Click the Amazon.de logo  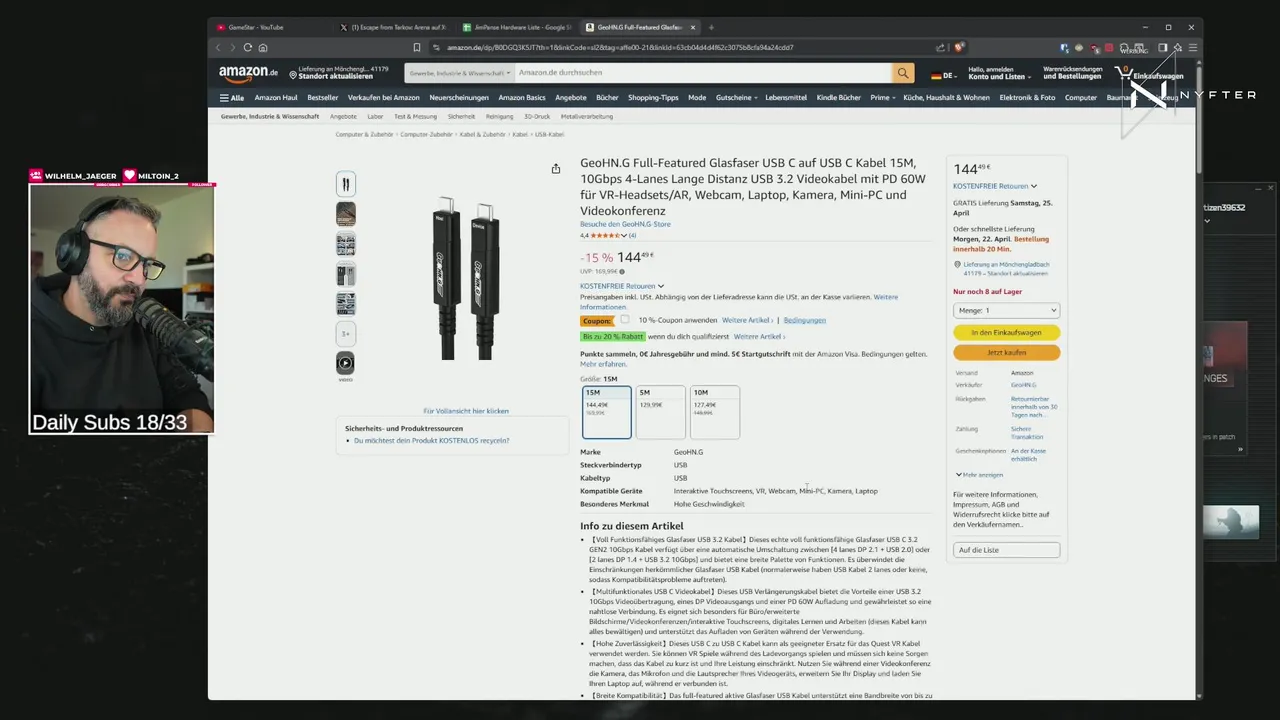(248, 73)
